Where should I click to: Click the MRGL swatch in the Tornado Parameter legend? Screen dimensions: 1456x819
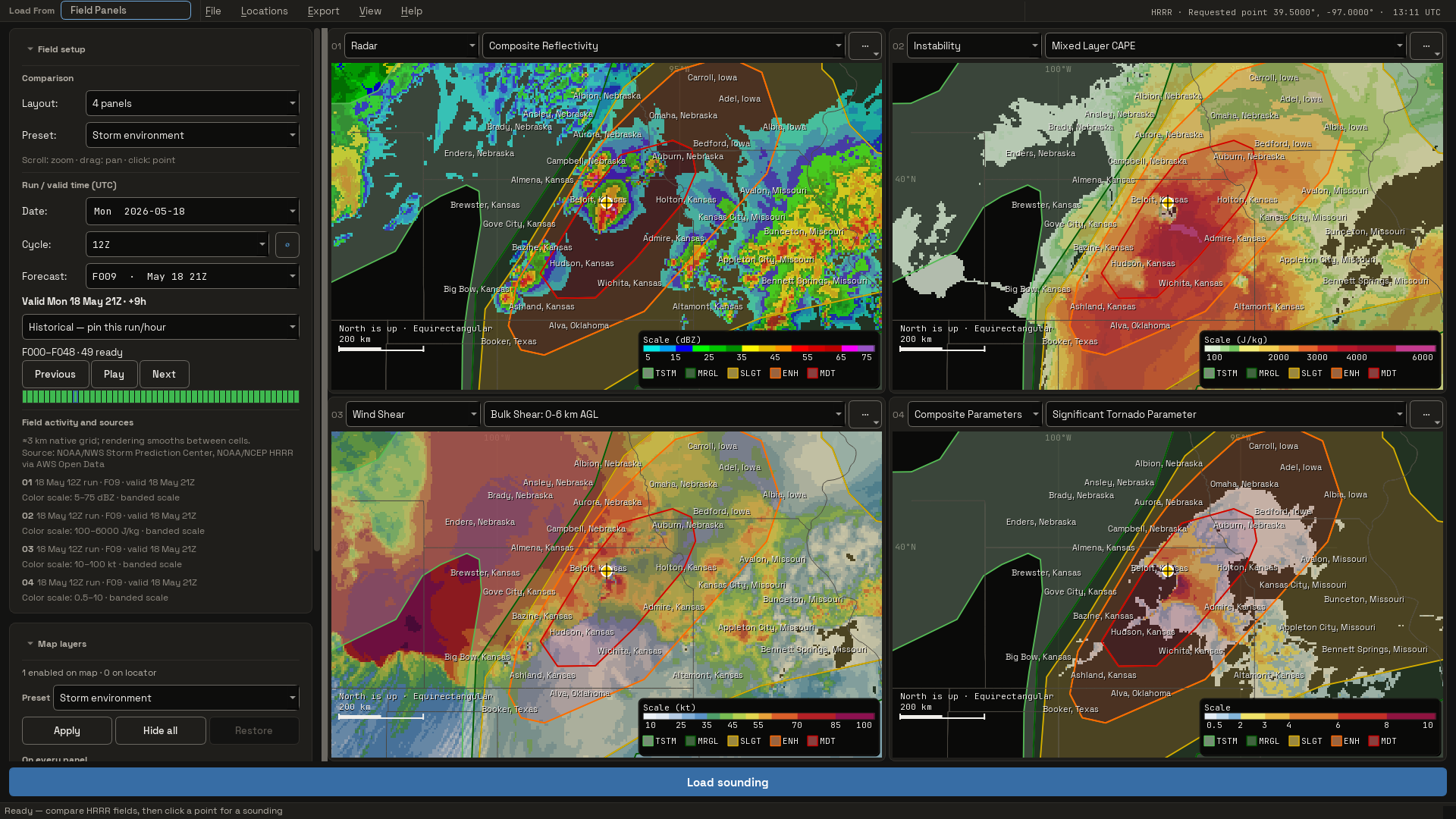coord(1252,742)
